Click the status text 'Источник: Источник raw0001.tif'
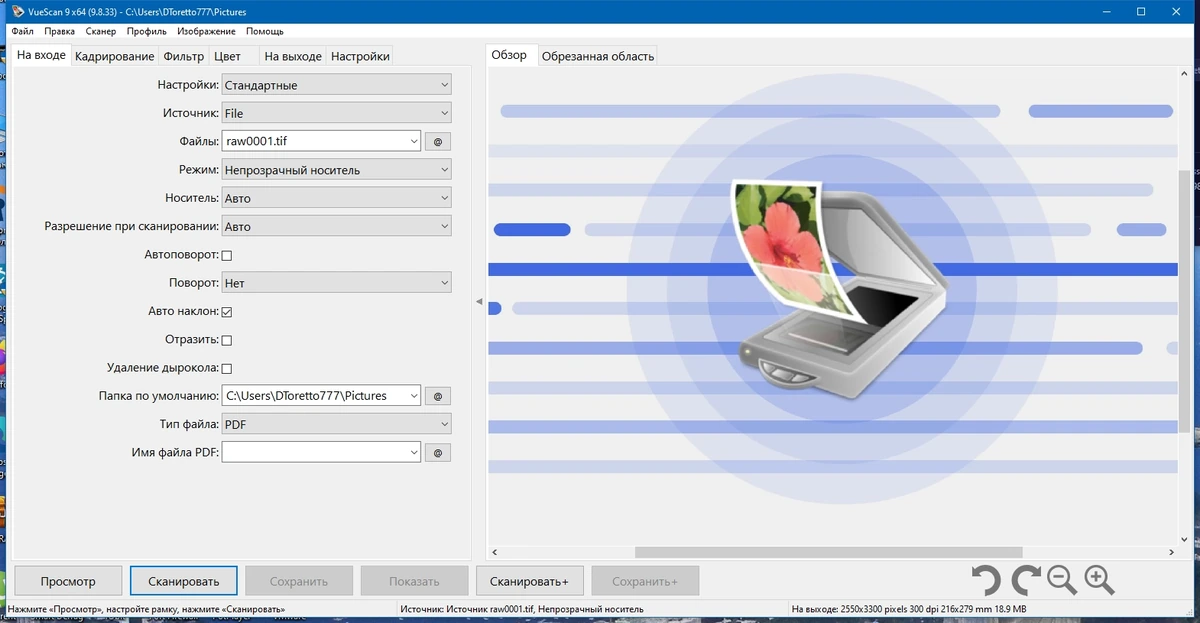The width and height of the screenshot is (1200, 623). coord(522,608)
